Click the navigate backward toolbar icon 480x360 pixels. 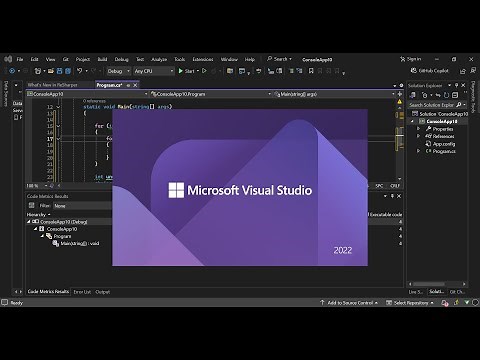coord(12,71)
